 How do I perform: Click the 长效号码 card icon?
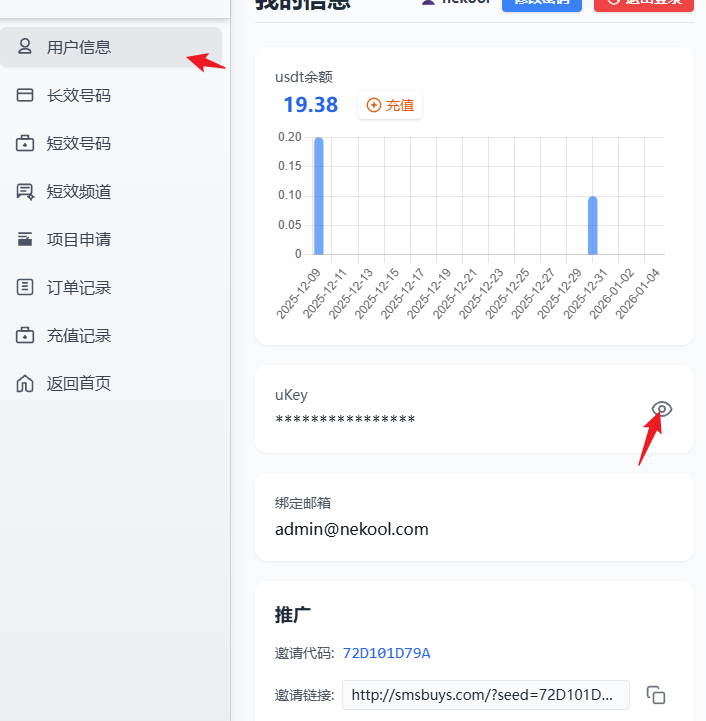(x=25, y=95)
